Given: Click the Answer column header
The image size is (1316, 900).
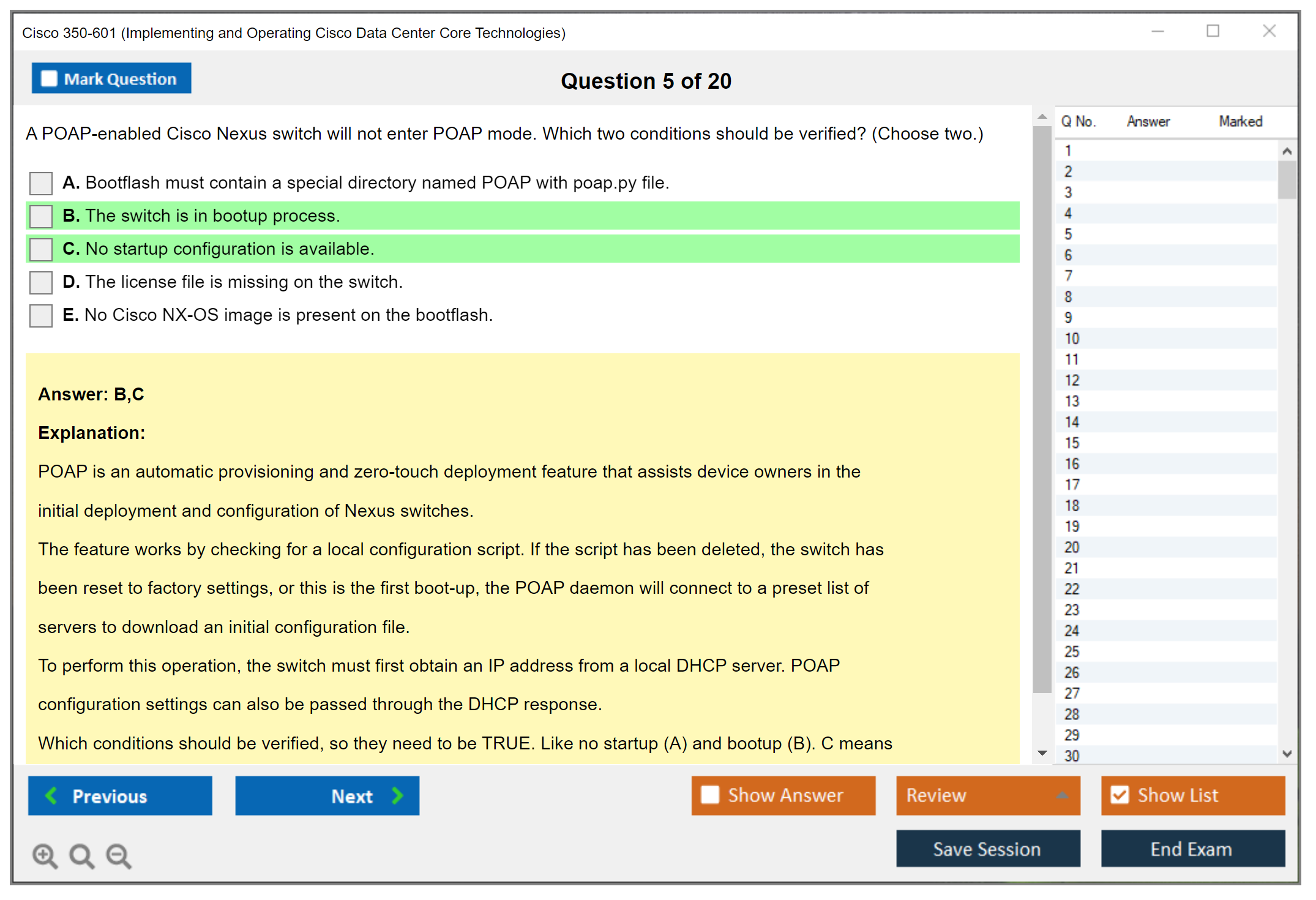Looking at the screenshot, I should (1148, 121).
